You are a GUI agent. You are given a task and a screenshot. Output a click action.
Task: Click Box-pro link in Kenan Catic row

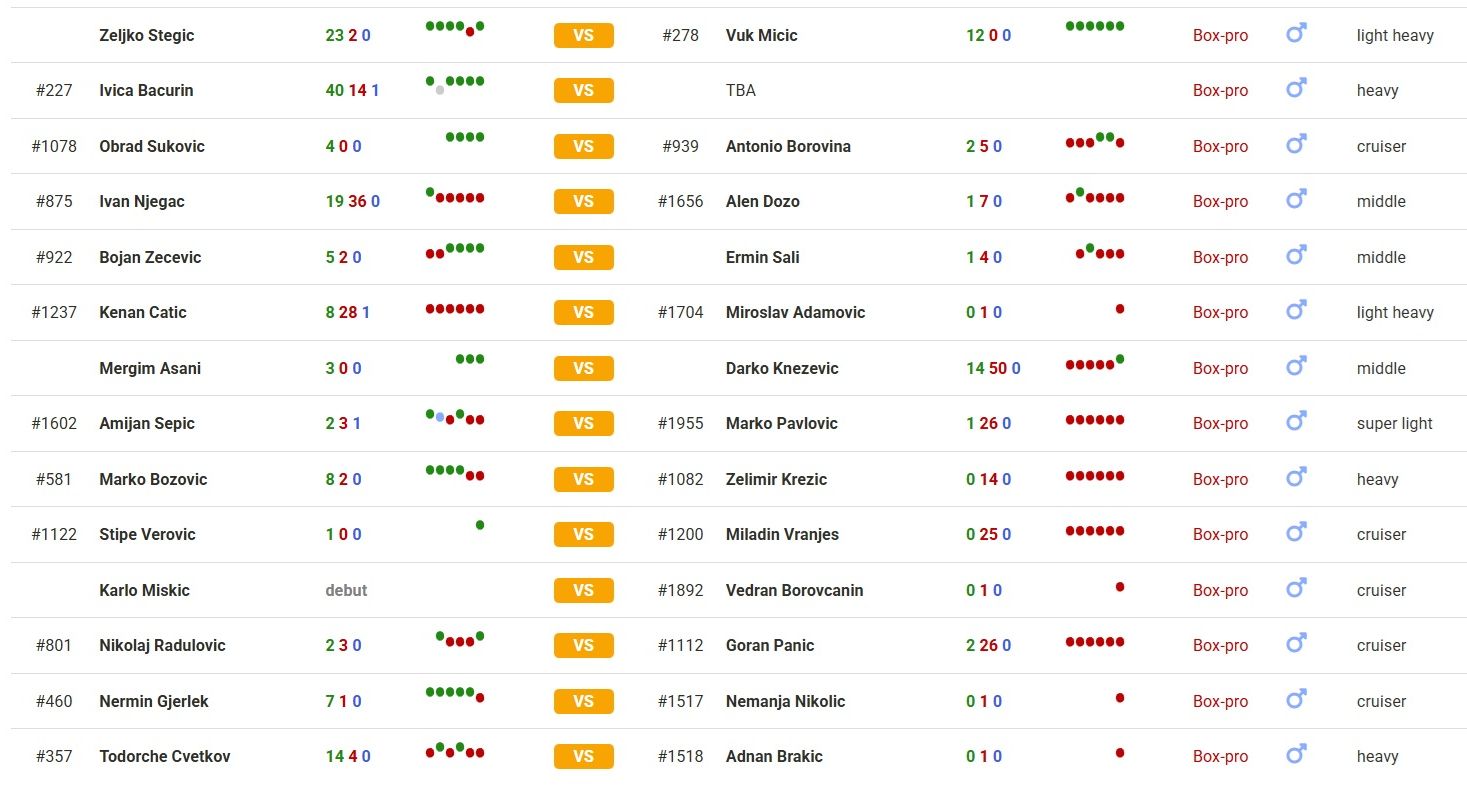pyautogui.click(x=1220, y=312)
